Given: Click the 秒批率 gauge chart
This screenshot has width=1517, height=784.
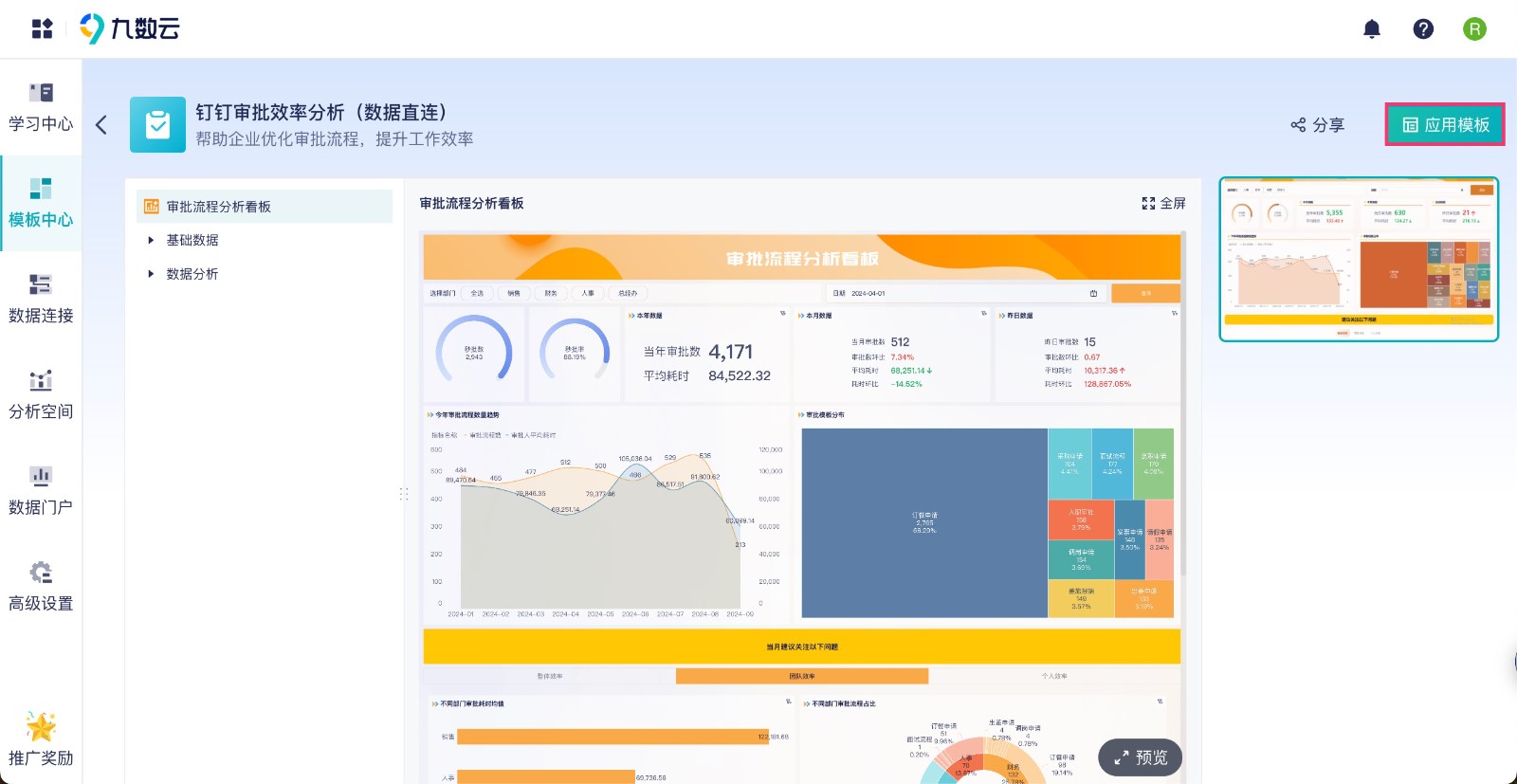Looking at the screenshot, I should point(575,351).
